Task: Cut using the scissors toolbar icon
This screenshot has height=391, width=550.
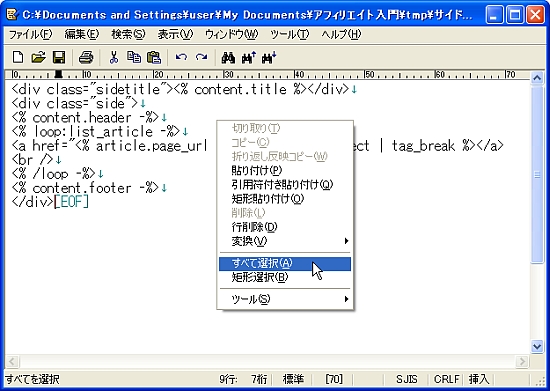Action: tap(113, 57)
